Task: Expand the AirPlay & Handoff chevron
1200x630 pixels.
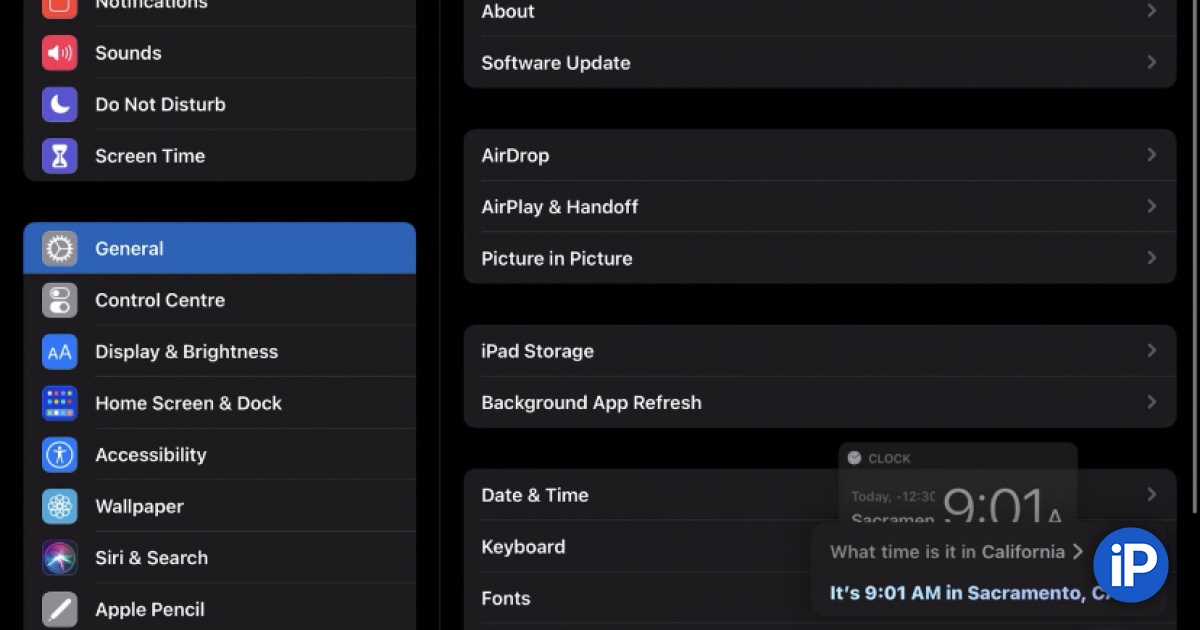Action: coord(1151,206)
